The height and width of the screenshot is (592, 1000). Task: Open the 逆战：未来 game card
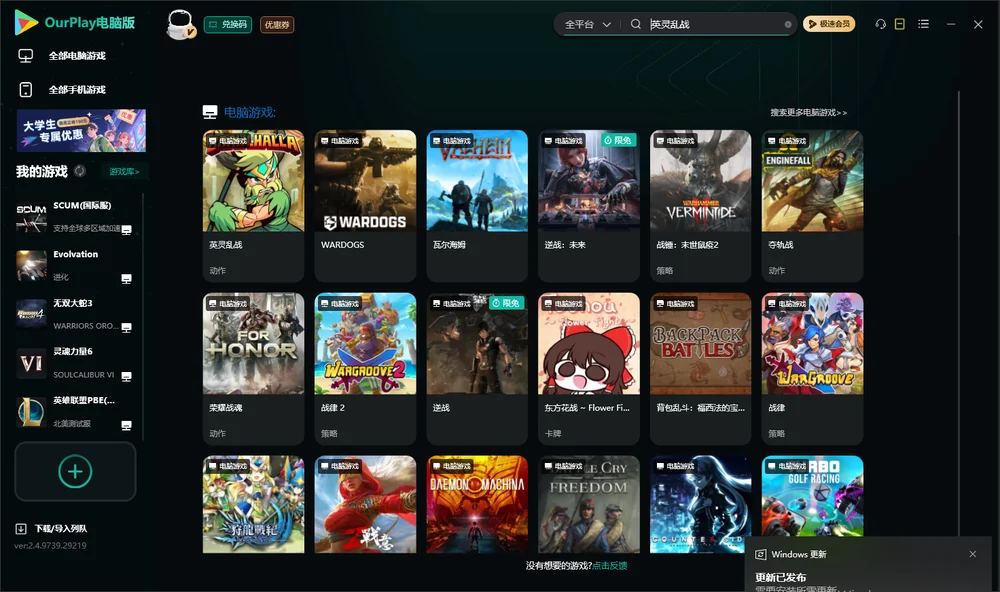(589, 206)
